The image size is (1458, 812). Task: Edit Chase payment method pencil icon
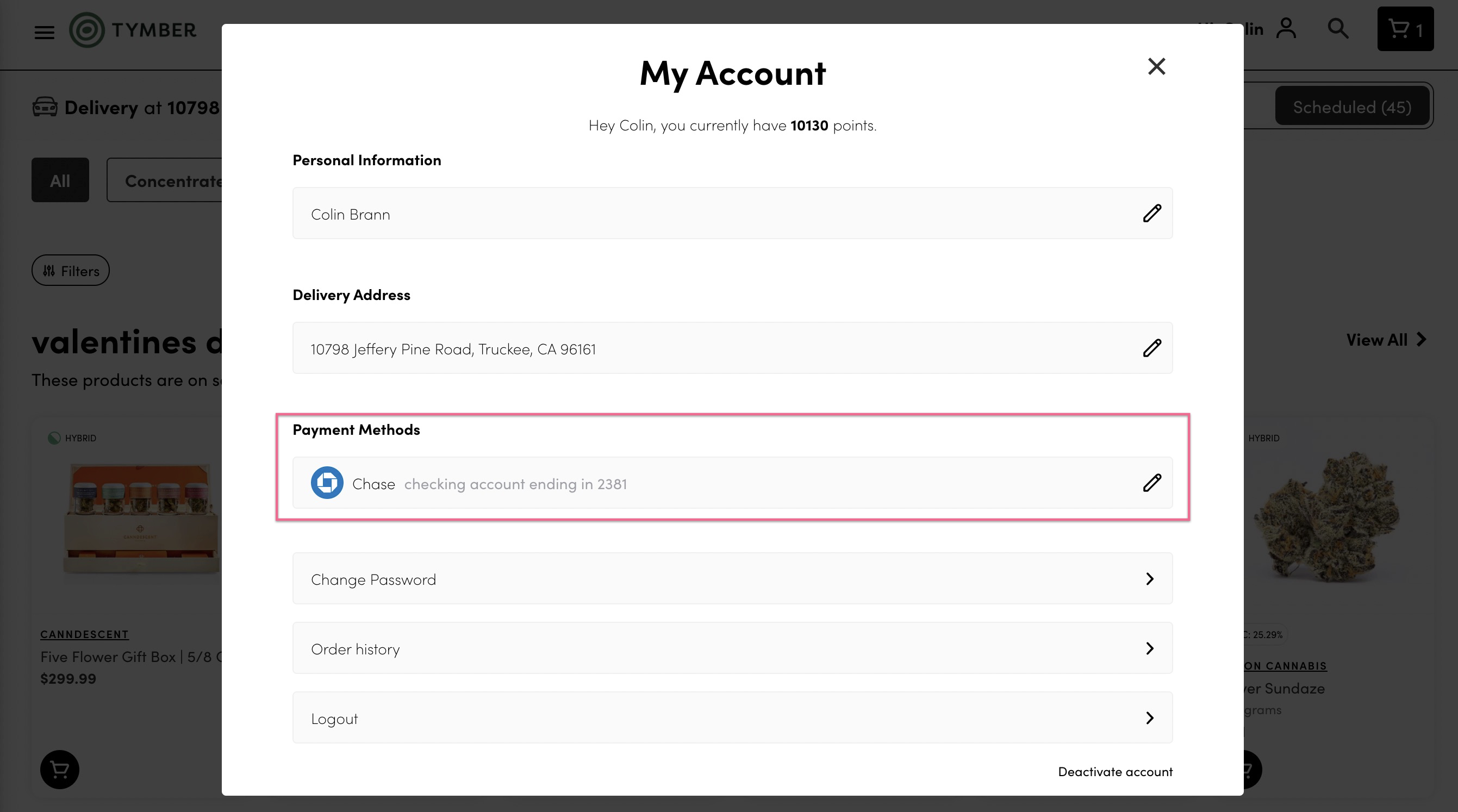[1151, 483]
